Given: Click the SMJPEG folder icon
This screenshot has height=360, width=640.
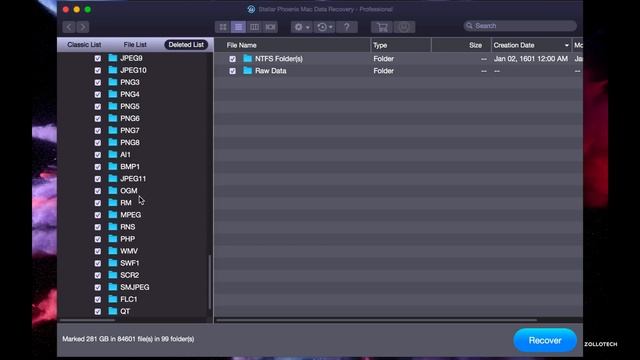Looking at the screenshot, I should 113,287.
